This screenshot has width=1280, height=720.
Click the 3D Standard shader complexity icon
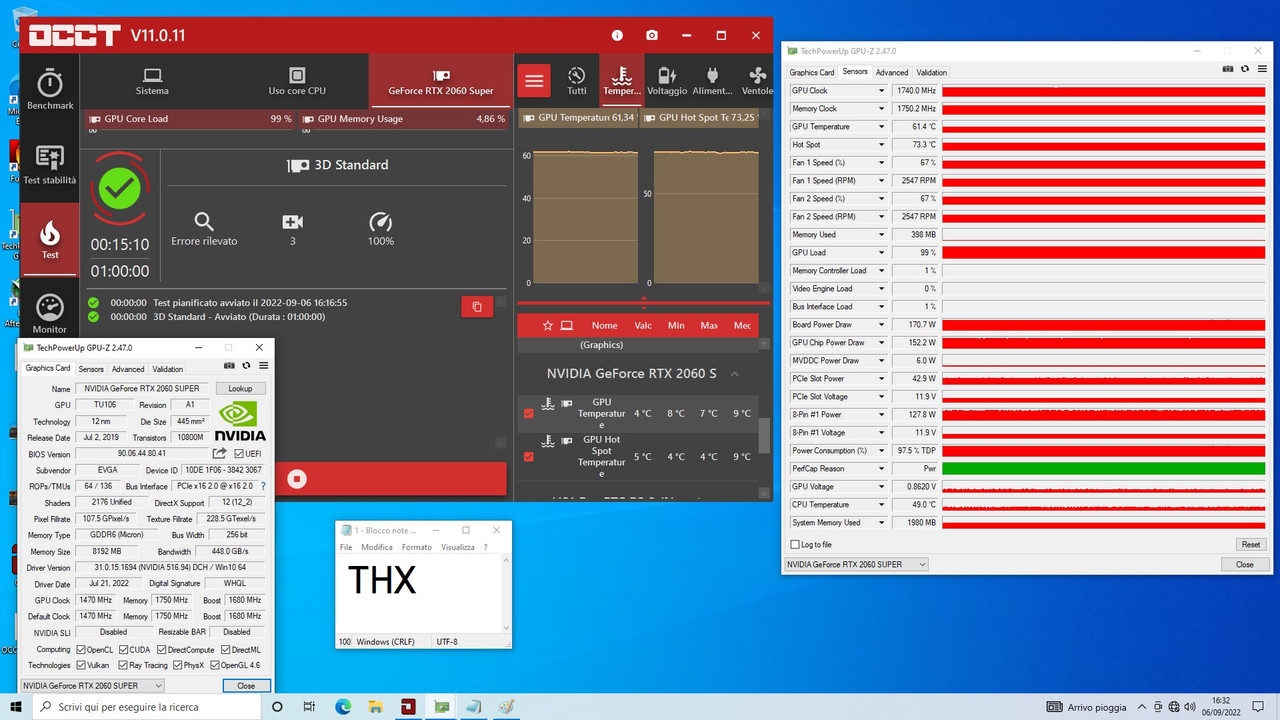click(x=292, y=222)
